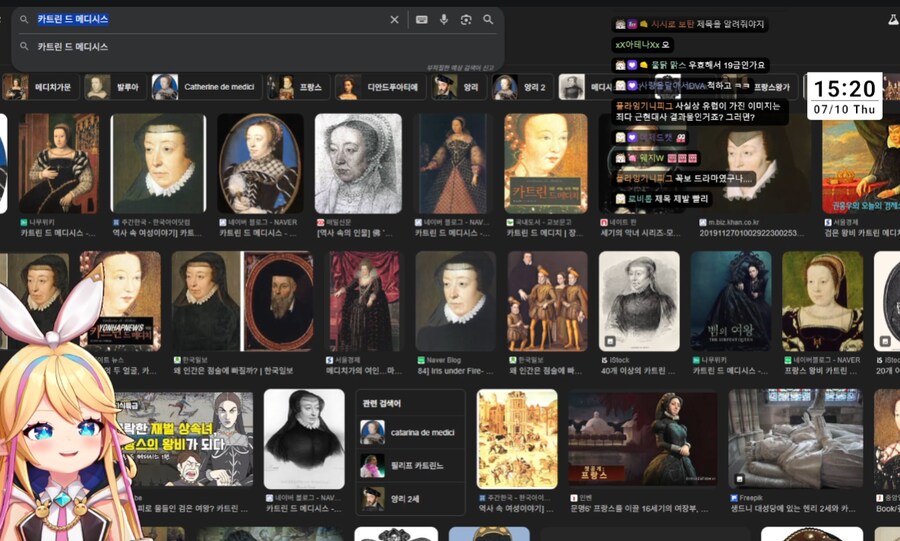This screenshot has height=541, width=900.
Task: Select the 발루아 filter chip
Action: coord(115,87)
